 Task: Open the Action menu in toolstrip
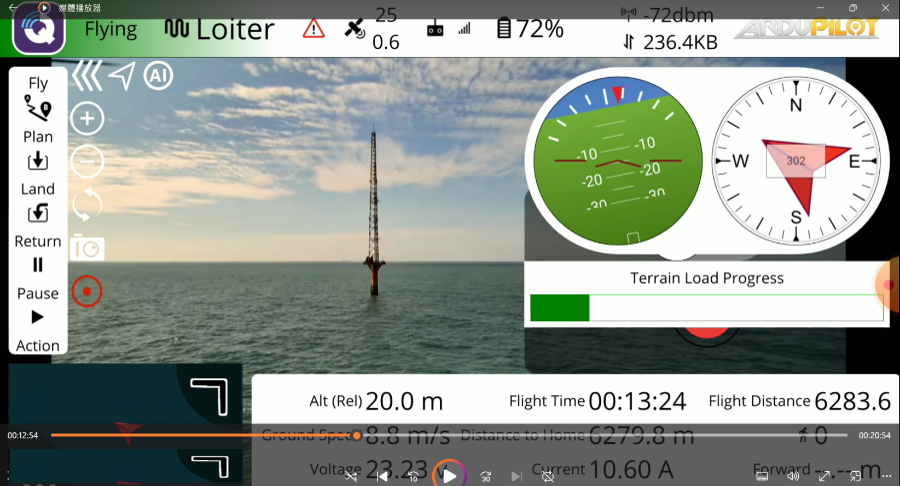[38, 330]
